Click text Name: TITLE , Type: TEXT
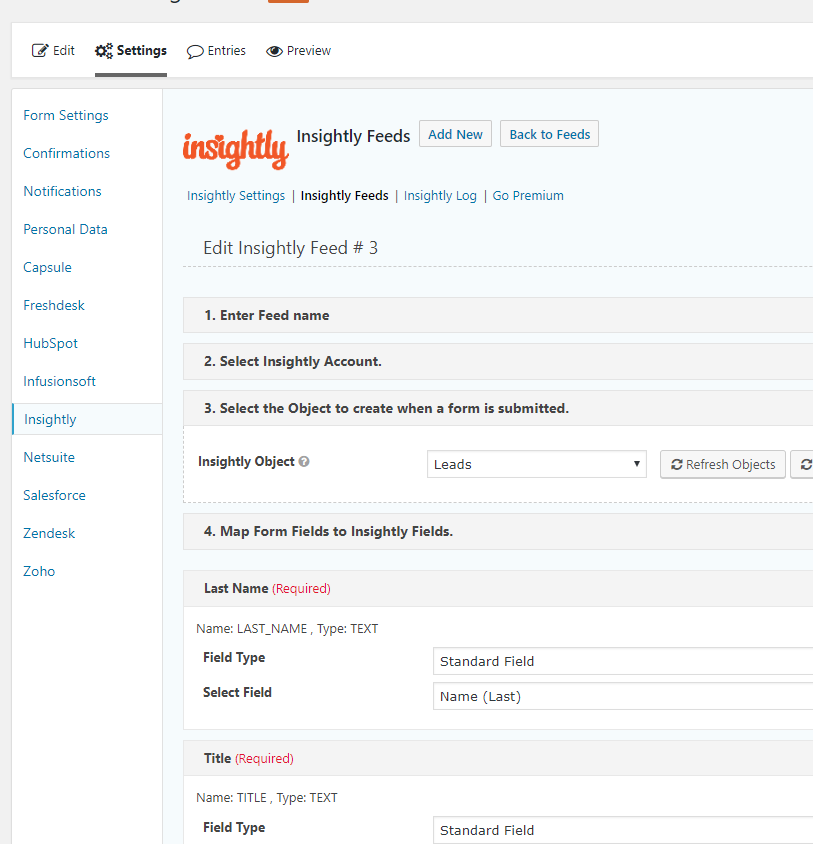 point(267,798)
